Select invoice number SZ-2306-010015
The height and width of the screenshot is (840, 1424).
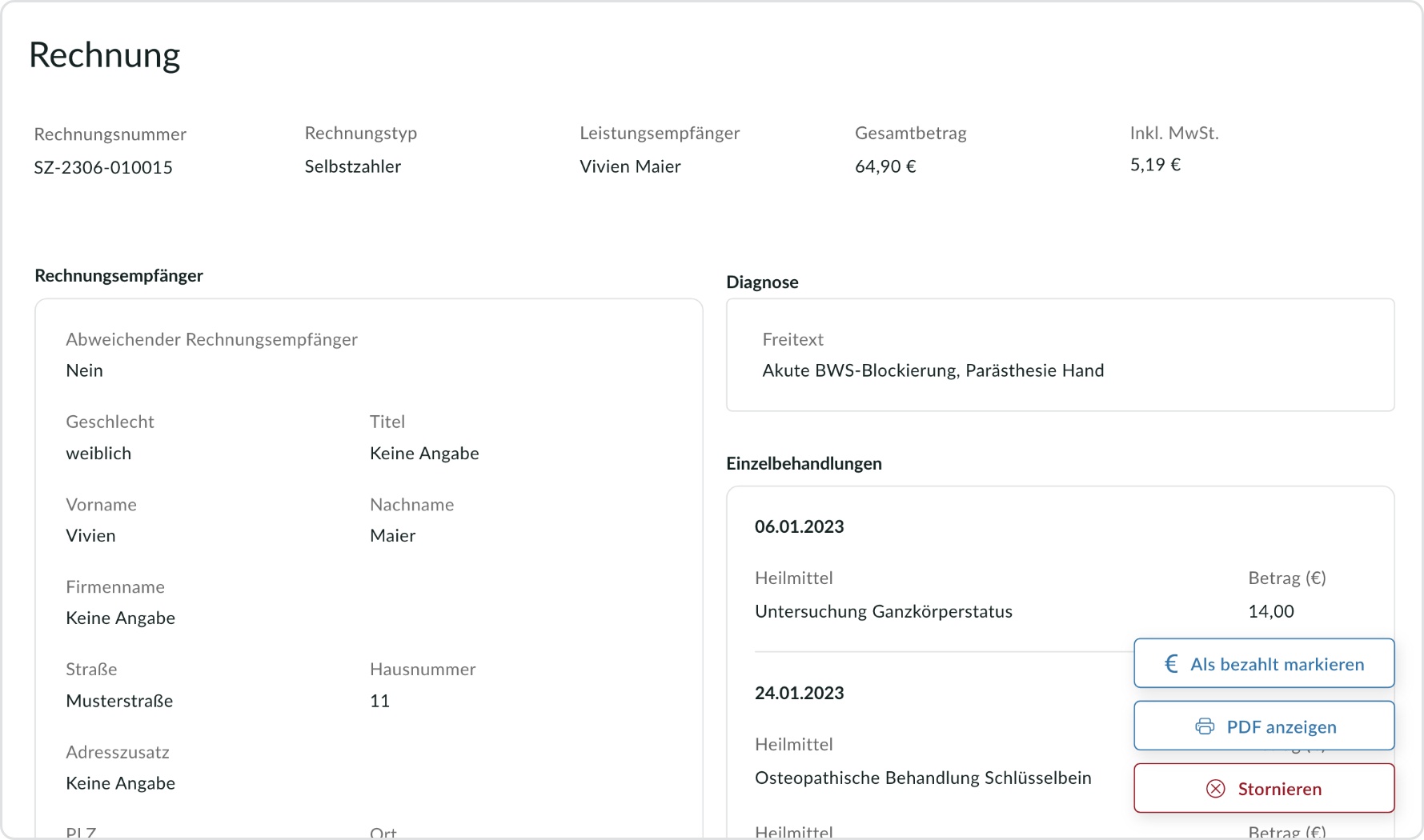[x=103, y=167]
